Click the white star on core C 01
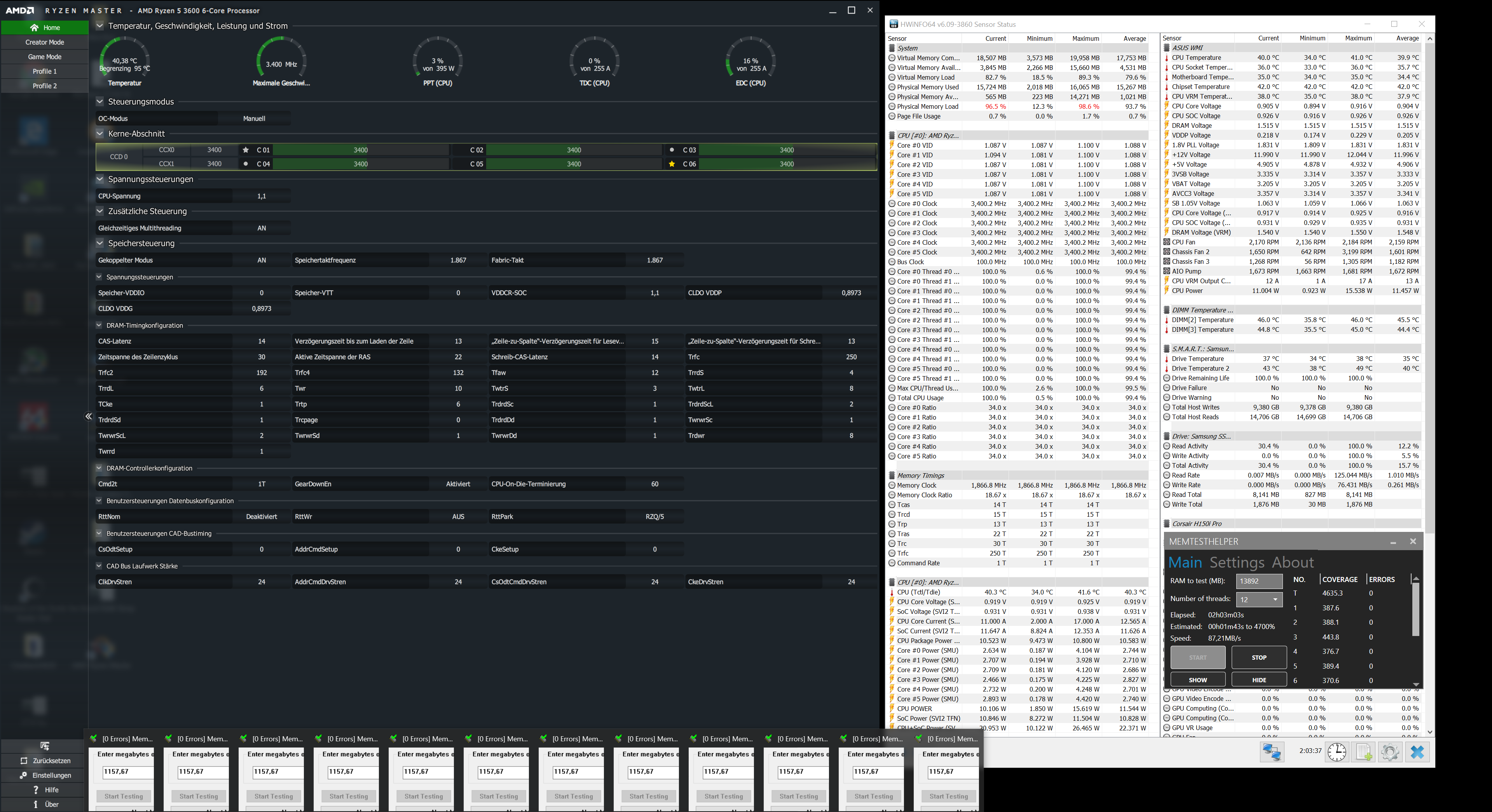This screenshot has width=1492, height=812. (x=246, y=150)
